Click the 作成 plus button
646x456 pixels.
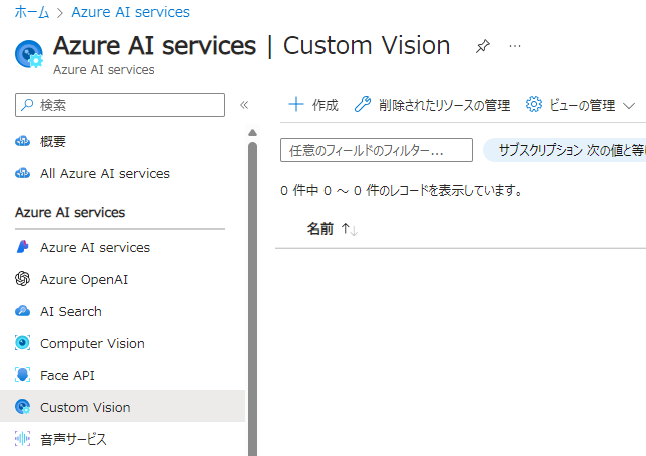click(313, 105)
